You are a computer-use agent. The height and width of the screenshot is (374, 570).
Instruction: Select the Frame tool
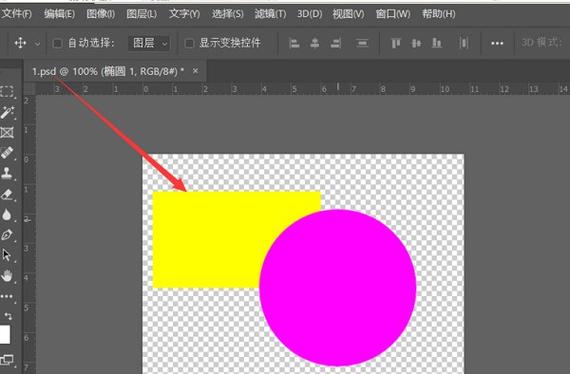pyautogui.click(x=7, y=132)
